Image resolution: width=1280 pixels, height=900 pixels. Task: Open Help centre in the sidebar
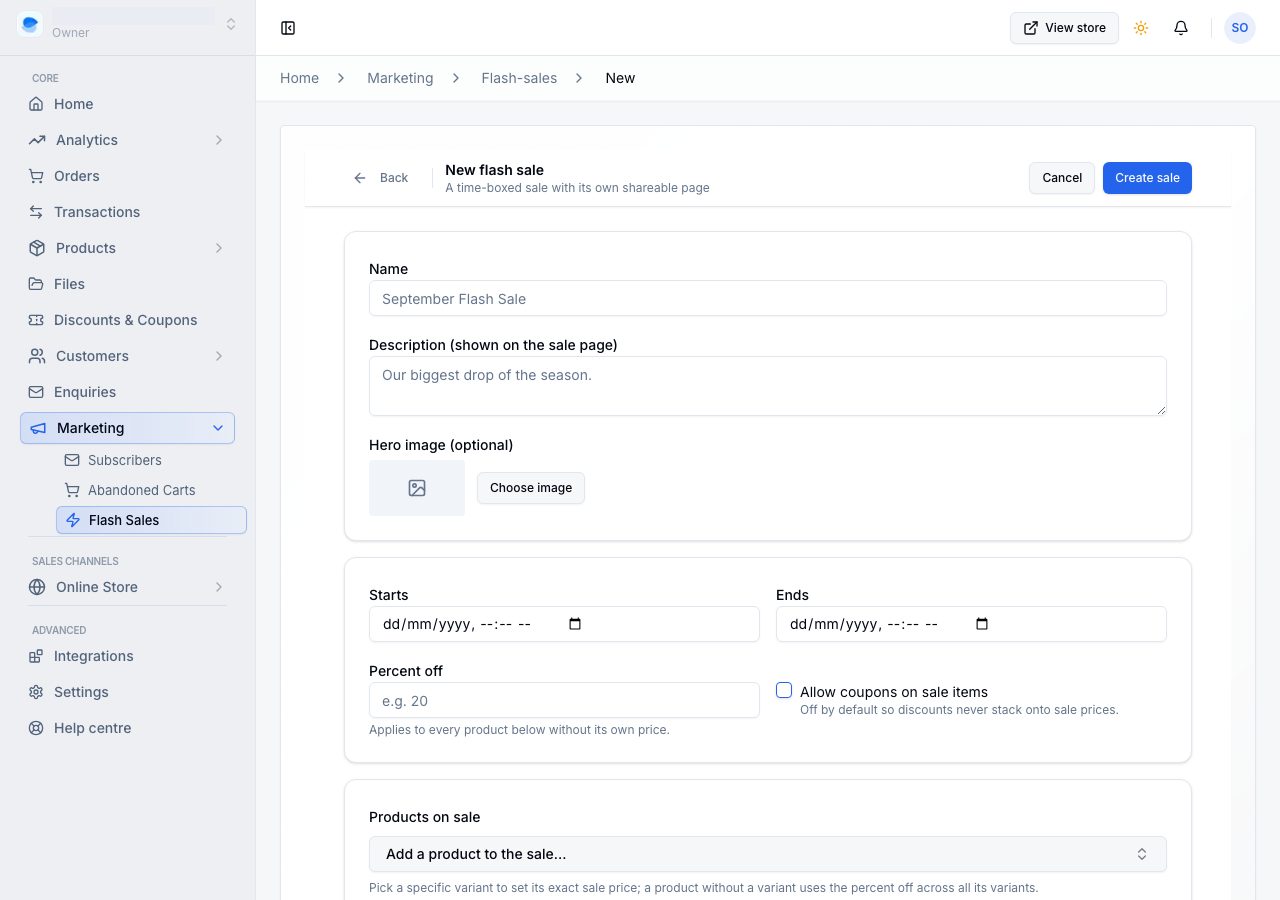(128, 728)
